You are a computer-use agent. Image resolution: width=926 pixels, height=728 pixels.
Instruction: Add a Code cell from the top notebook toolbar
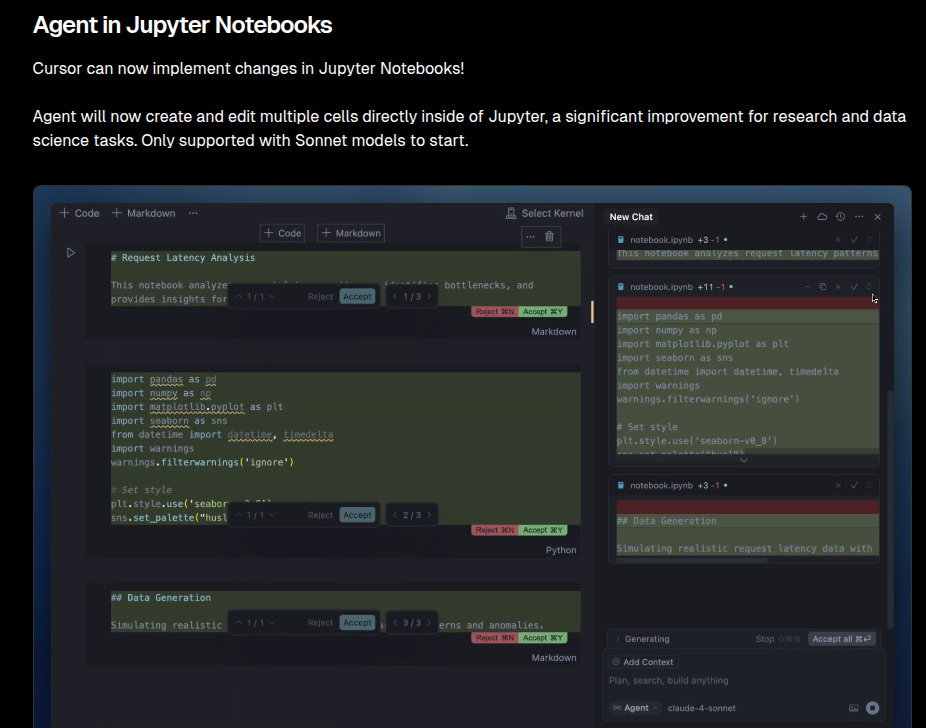(79, 213)
